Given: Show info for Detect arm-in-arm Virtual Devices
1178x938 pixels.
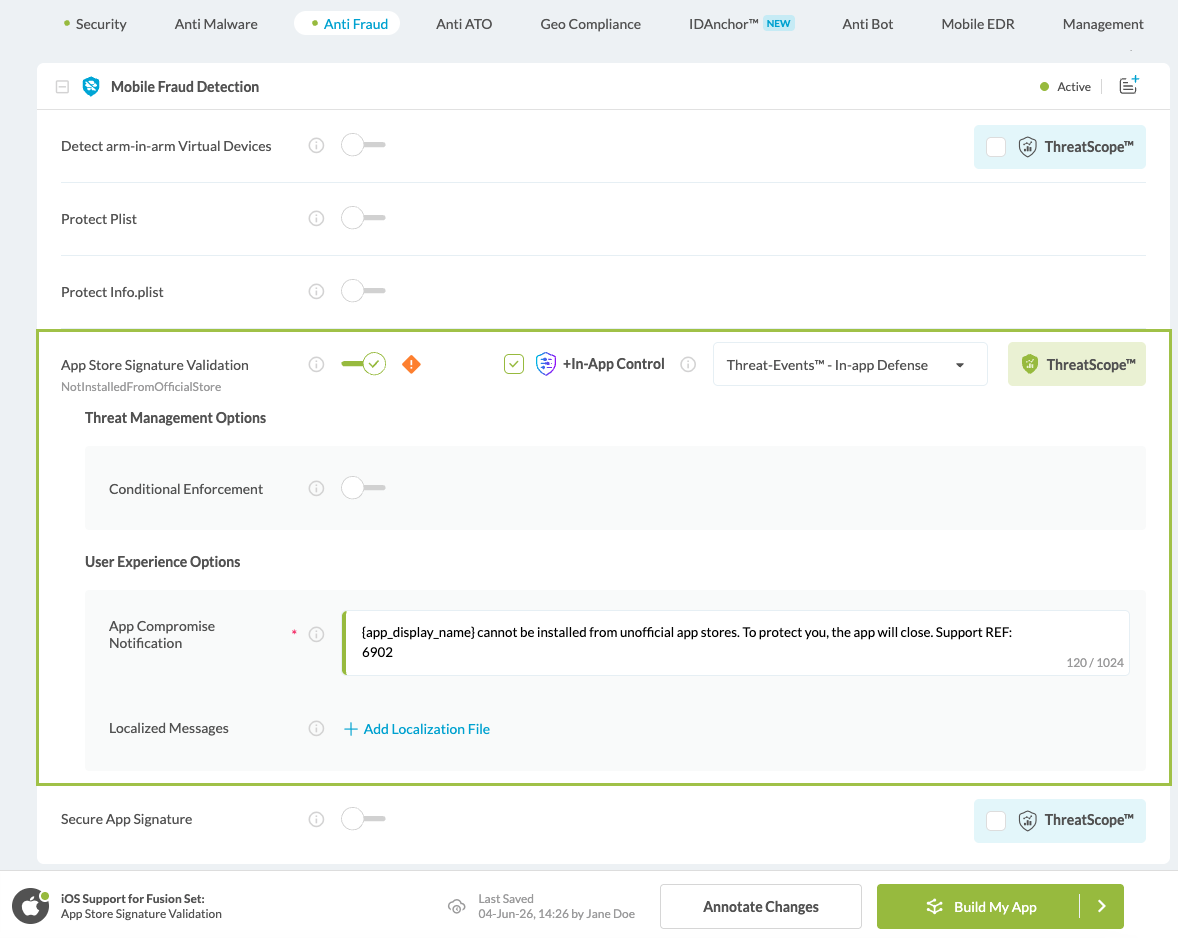Looking at the screenshot, I should coord(316,146).
